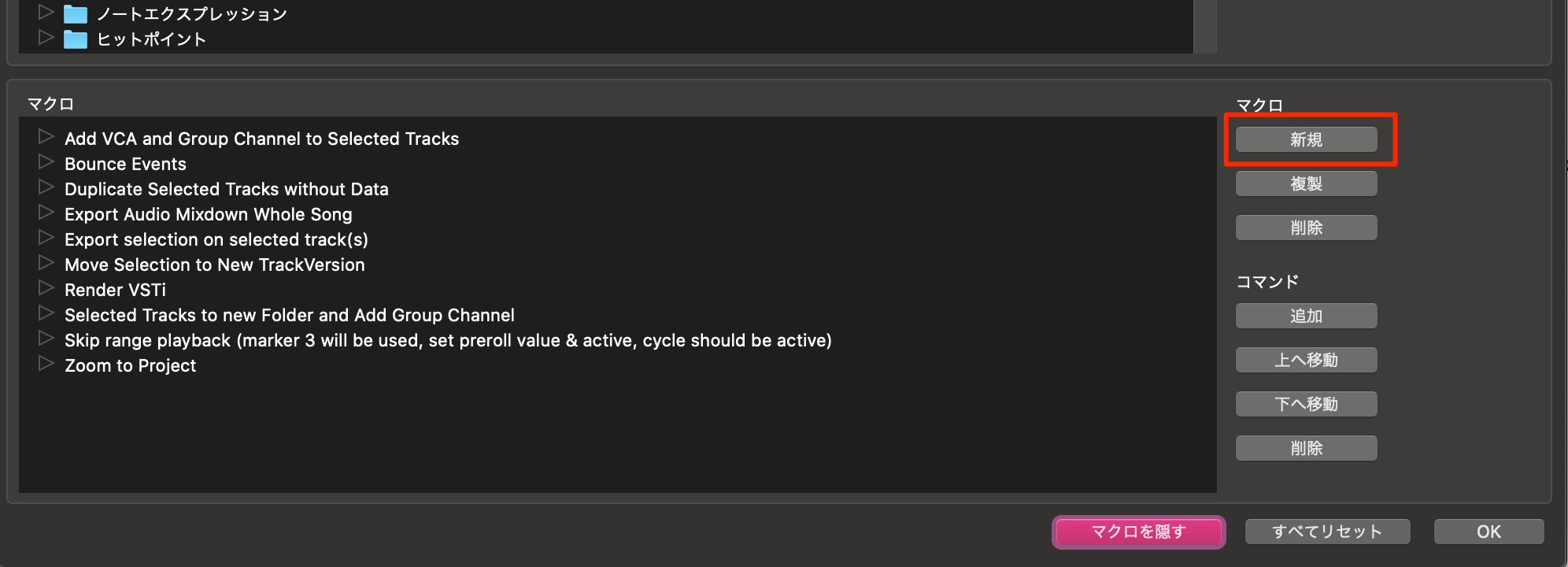Create a new macro with 新規 button
Image resolution: width=1568 pixels, height=567 pixels.
click(x=1306, y=139)
